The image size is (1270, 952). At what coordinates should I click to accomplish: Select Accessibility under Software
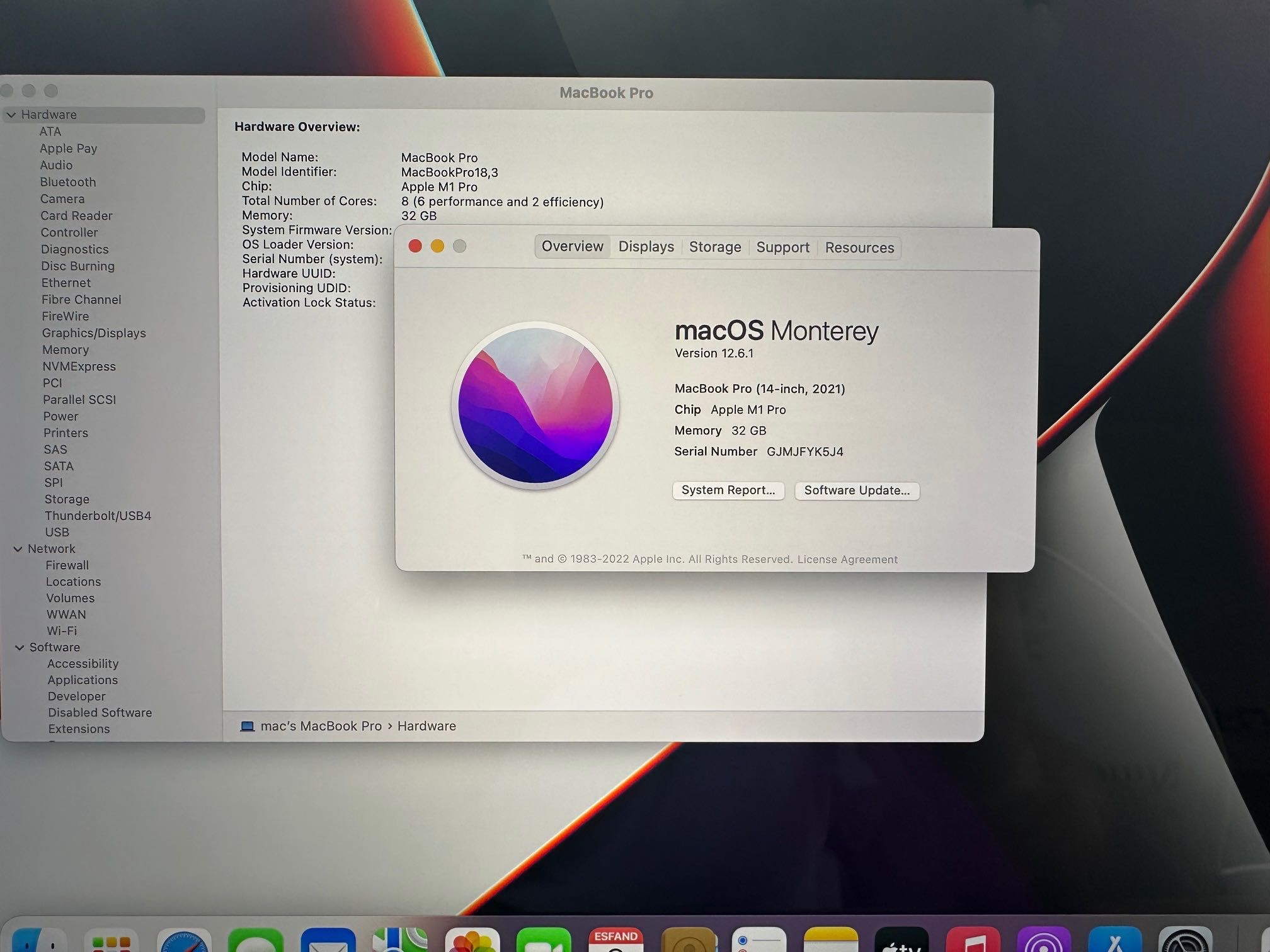(x=83, y=664)
